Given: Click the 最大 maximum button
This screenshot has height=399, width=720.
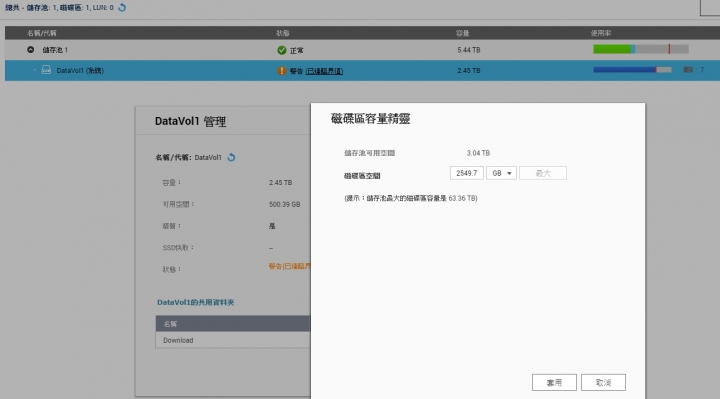Looking at the screenshot, I should [x=543, y=173].
